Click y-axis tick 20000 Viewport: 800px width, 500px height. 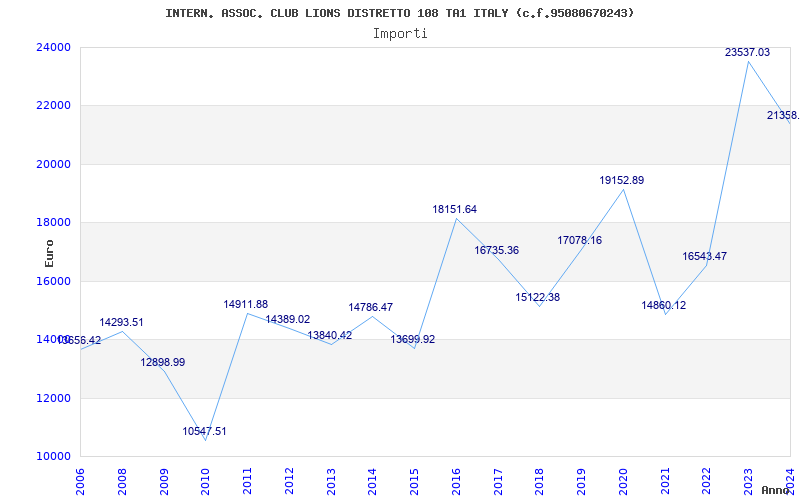click(53, 164)
